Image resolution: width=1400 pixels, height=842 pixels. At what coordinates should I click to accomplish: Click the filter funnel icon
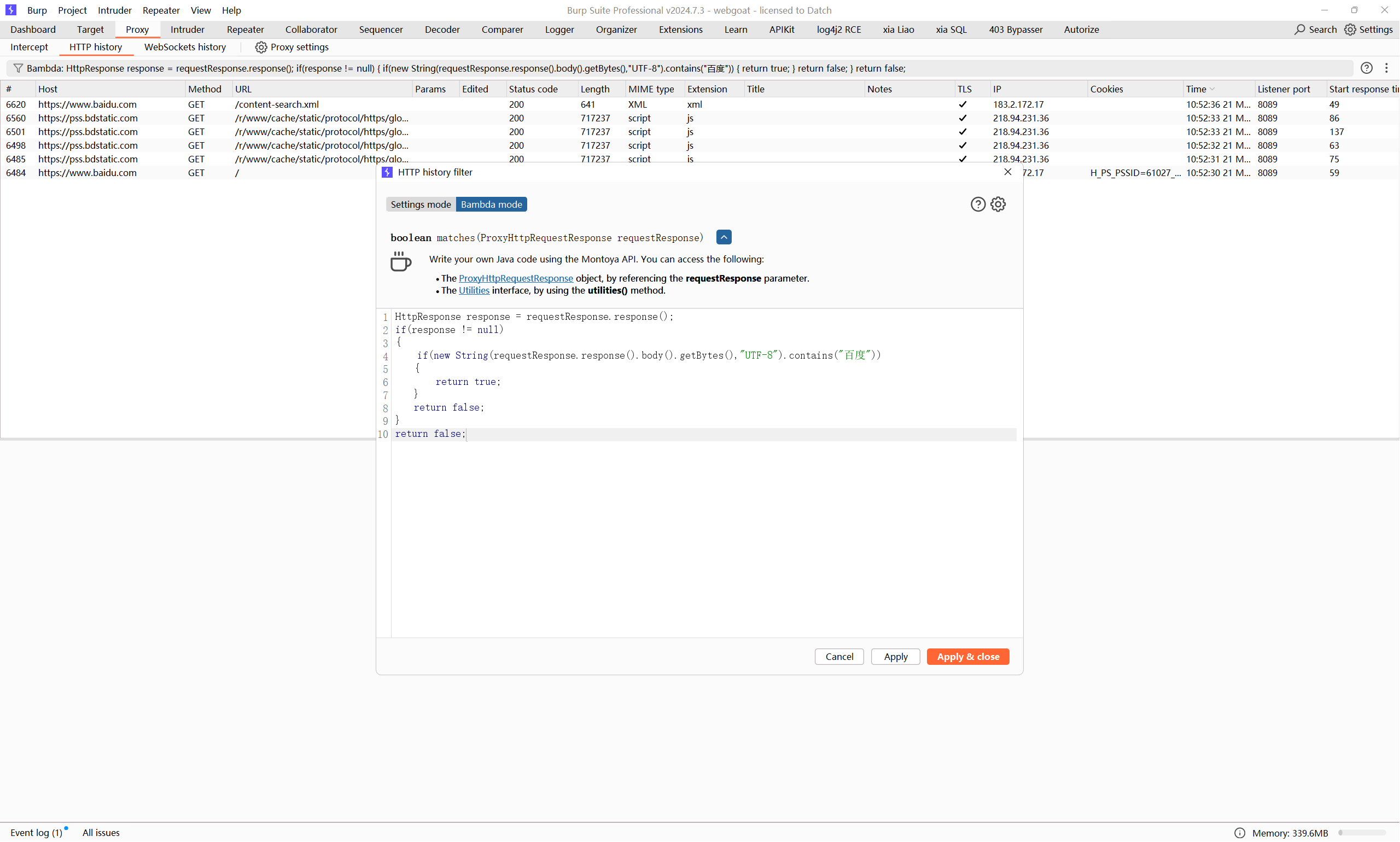[18, 68]
